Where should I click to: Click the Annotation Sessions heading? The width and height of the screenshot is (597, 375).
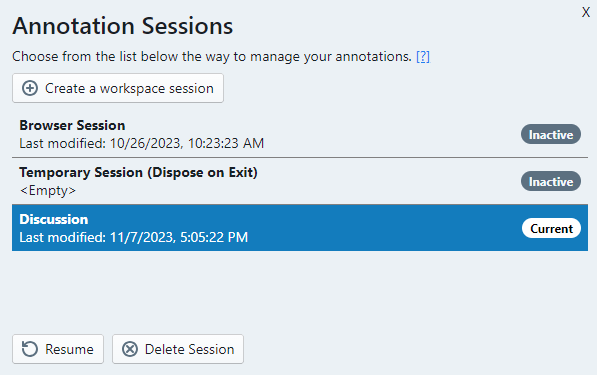[x=123, y=26]
